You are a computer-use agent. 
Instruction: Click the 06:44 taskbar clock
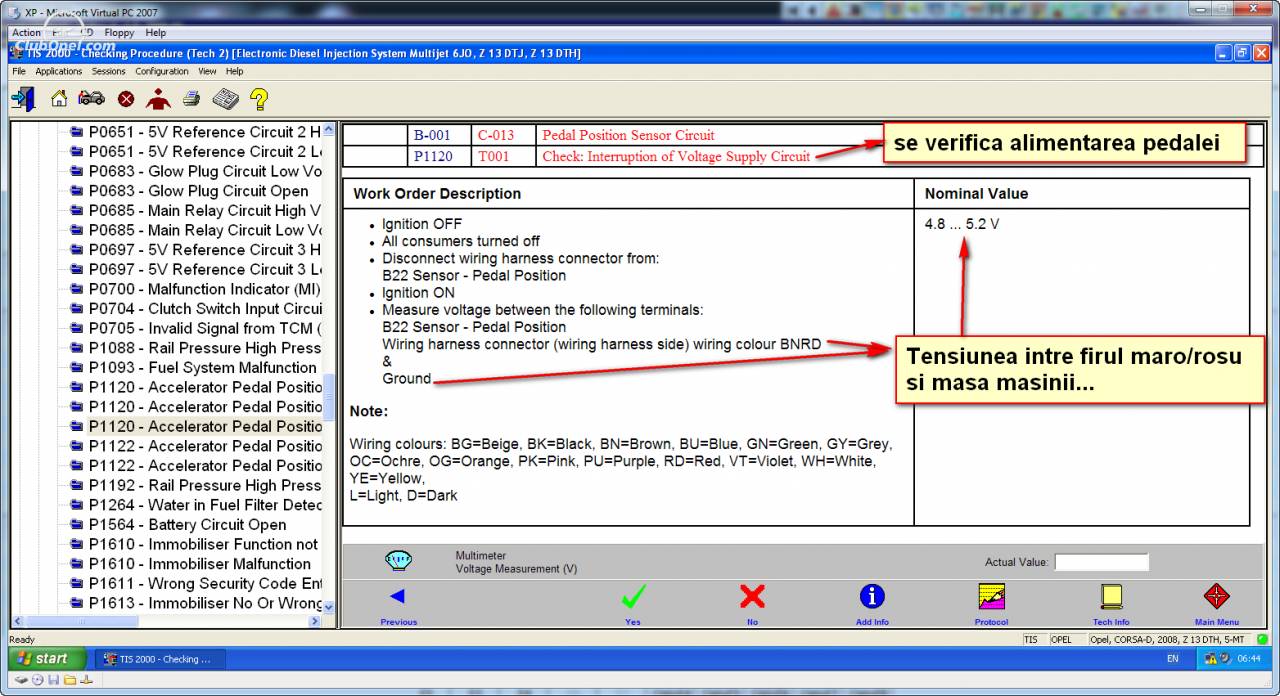pyautogui.click(x=1249, y=659)
